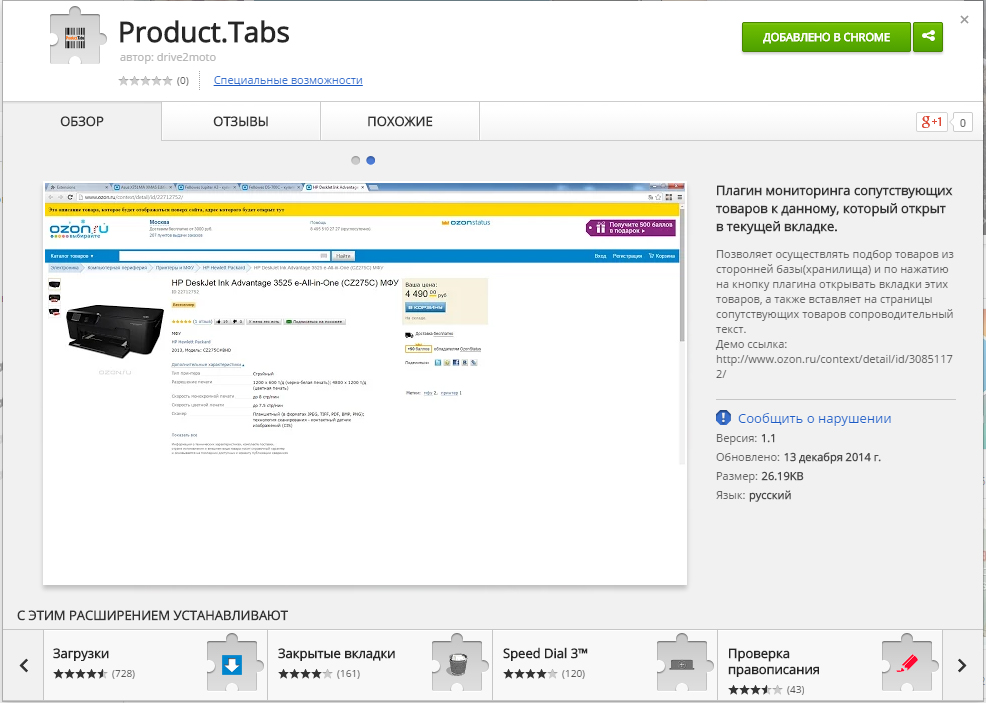
Task: Click the blue report abuse badge icon
Action: [x=725, y=418]
